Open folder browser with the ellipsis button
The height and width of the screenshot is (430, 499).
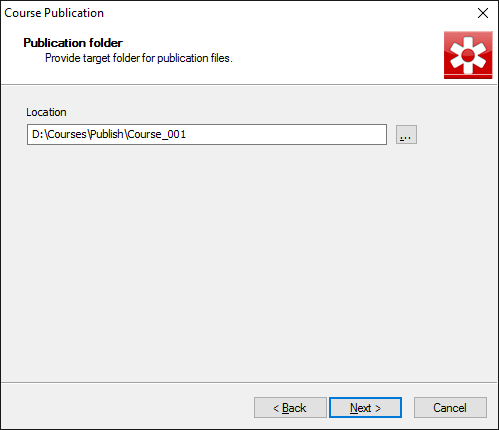[406, 135]
